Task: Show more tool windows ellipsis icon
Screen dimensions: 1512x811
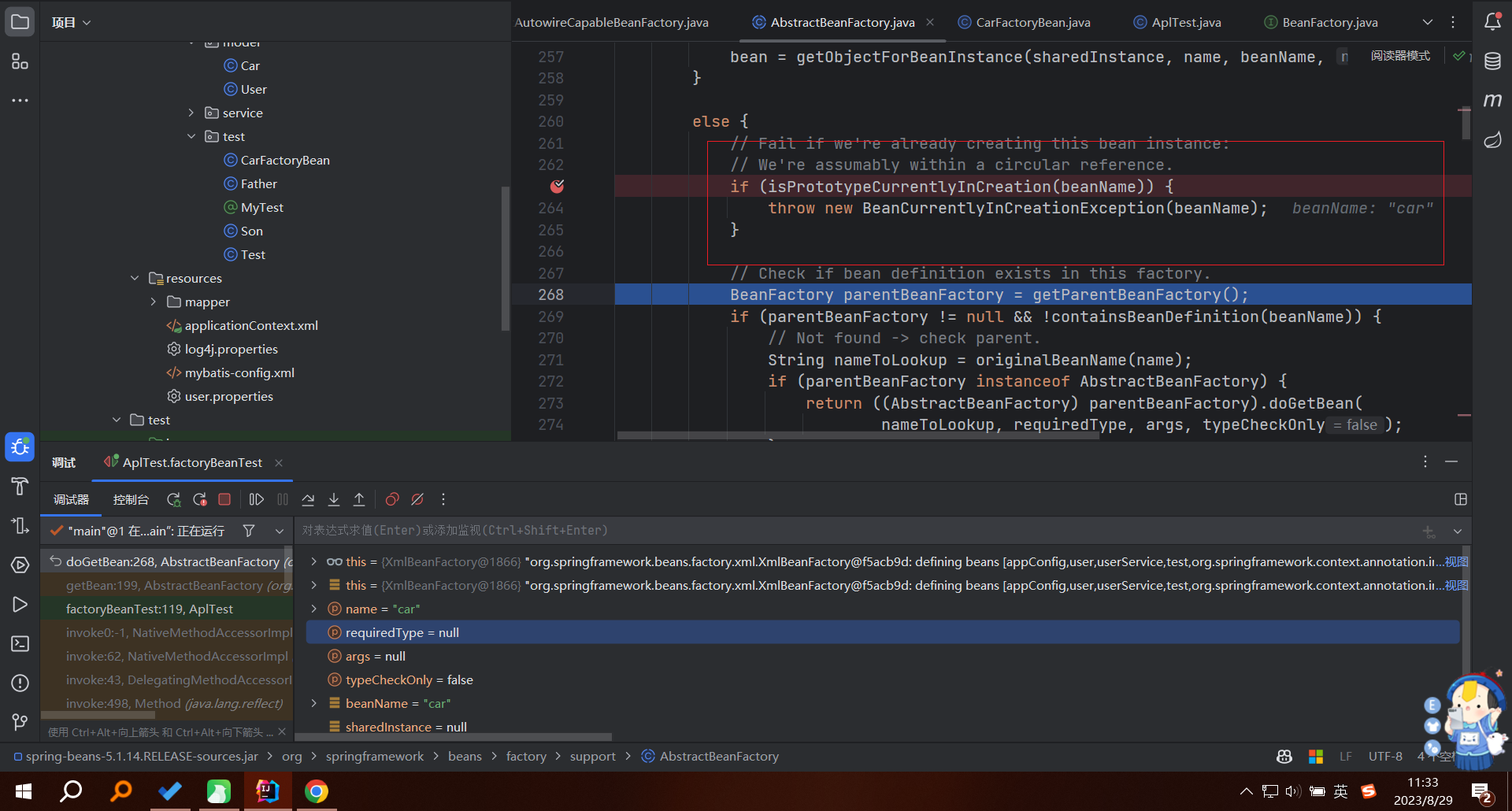Action: tap(20, 101)
